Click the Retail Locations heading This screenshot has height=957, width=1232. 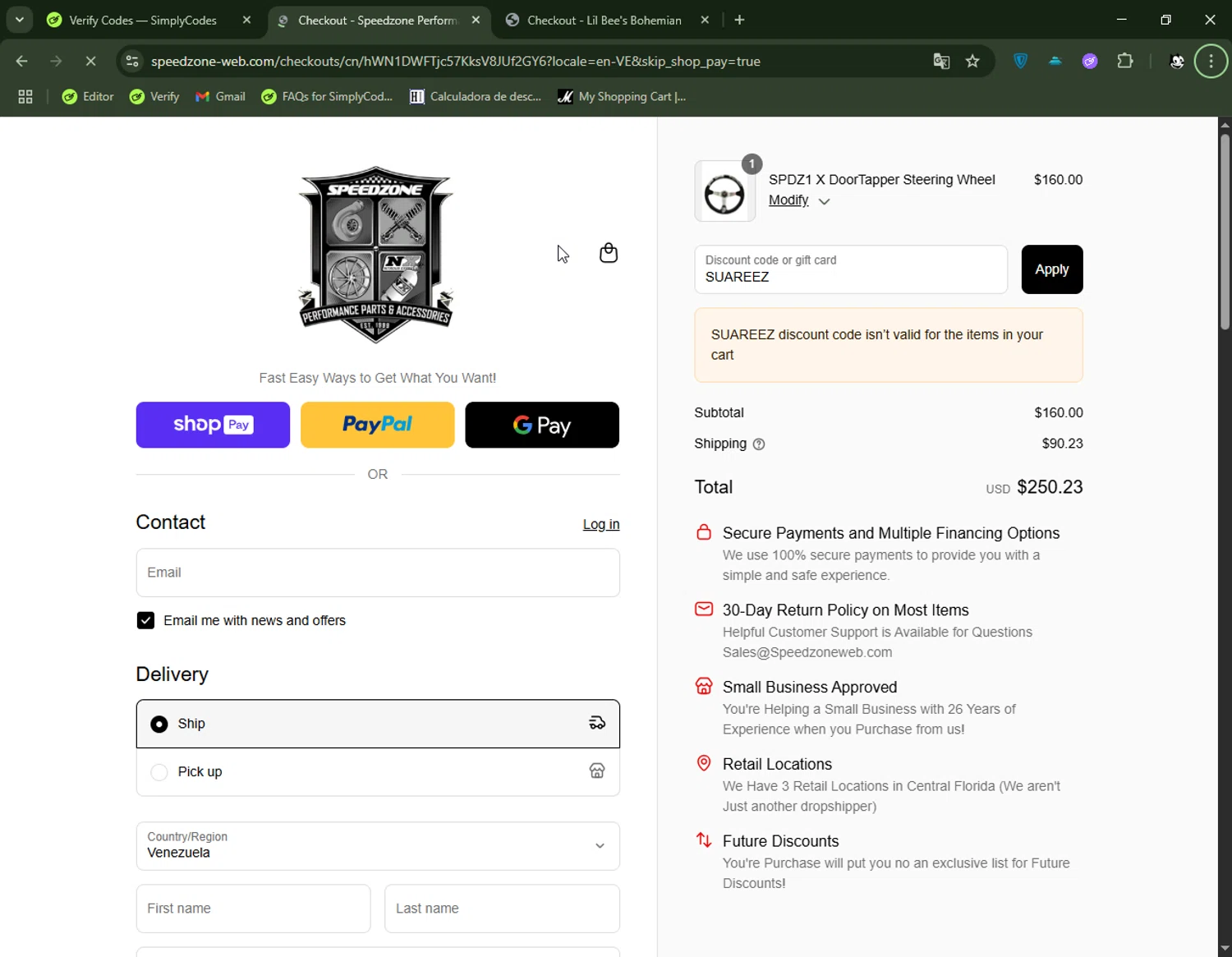point(777,764)
